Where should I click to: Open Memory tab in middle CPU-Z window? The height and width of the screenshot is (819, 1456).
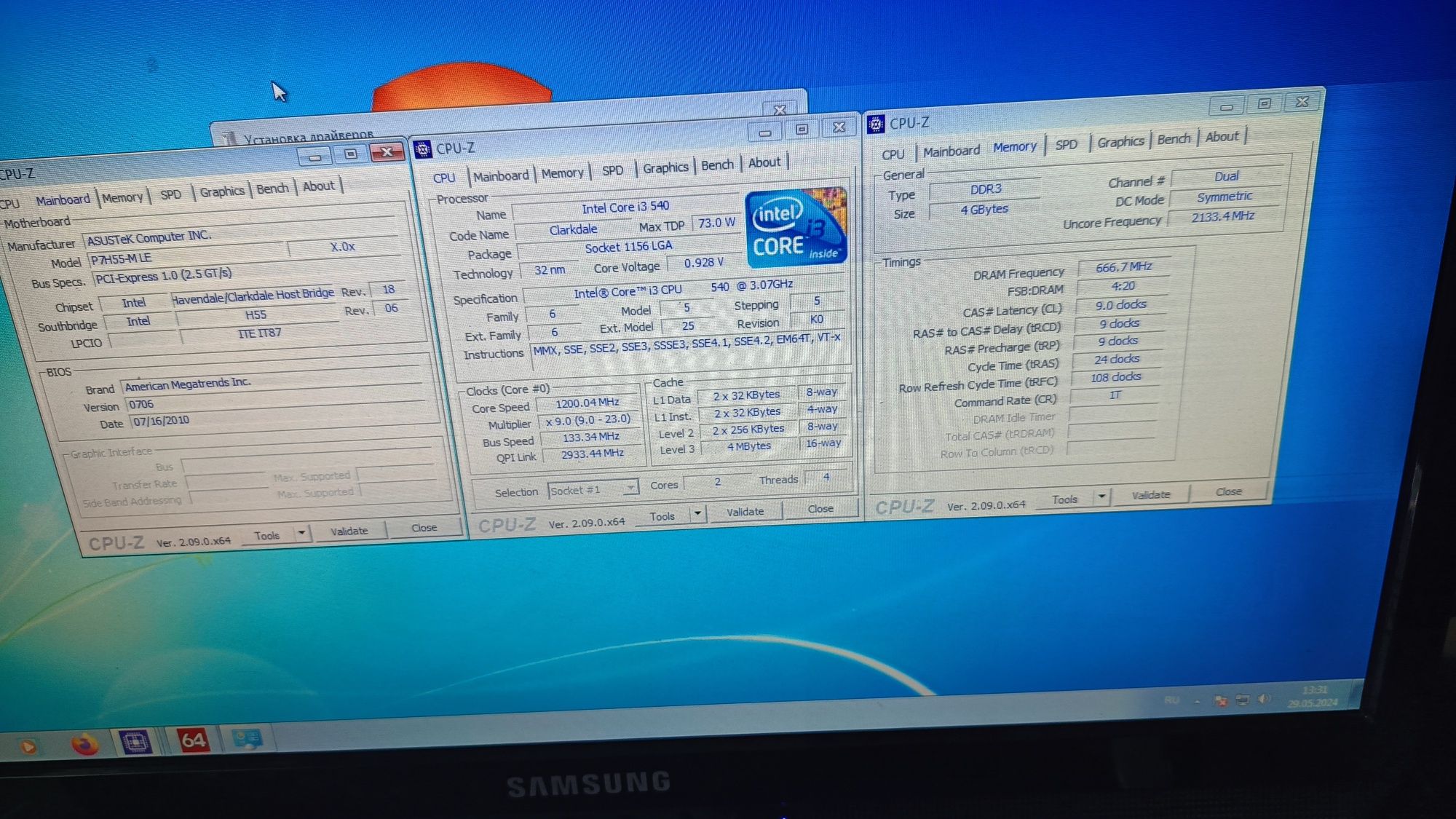pyautogui.click(x=562, y=173)
